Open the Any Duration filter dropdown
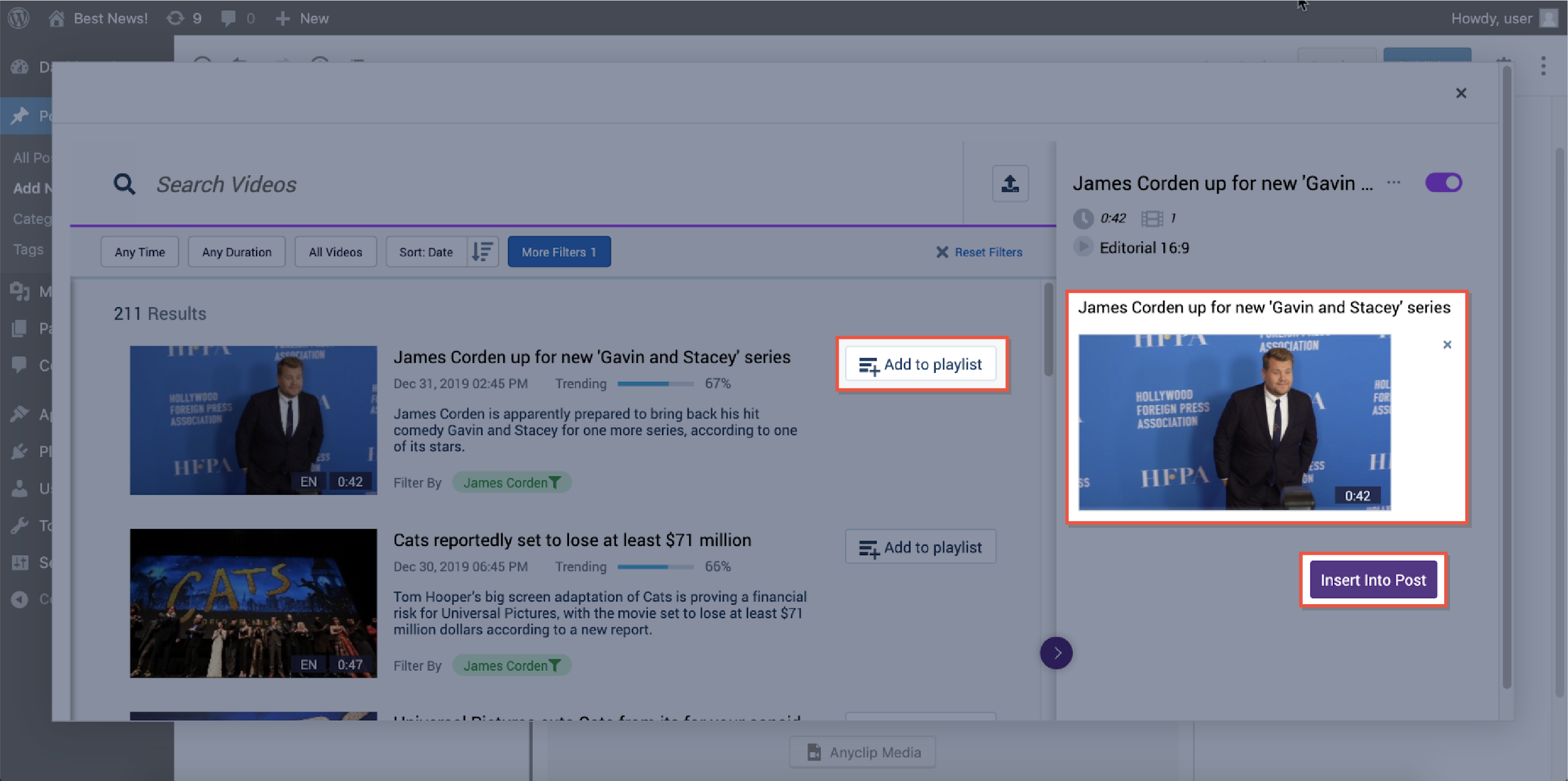The width and height of the screenshot is (1568, 781). point(236,251)
